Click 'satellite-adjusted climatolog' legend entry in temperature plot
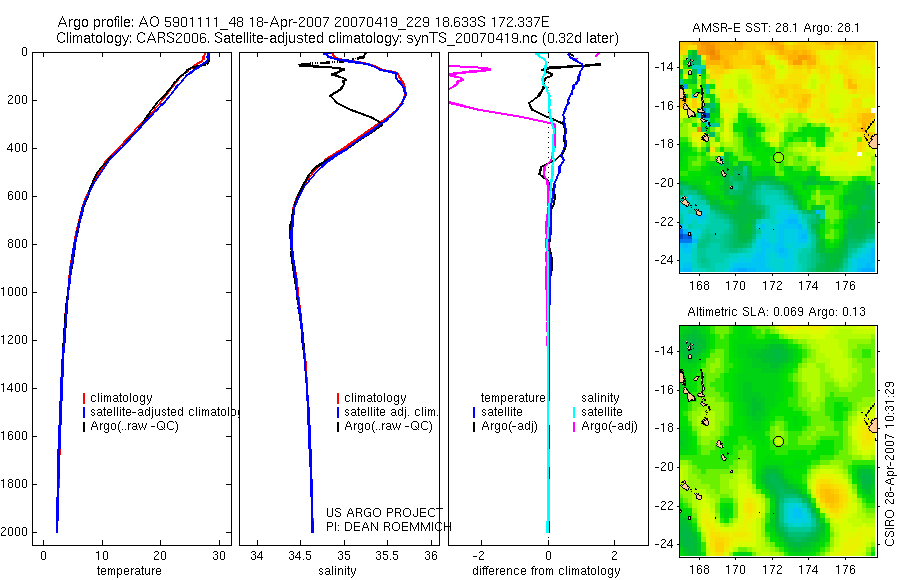 tap(164, 412)
